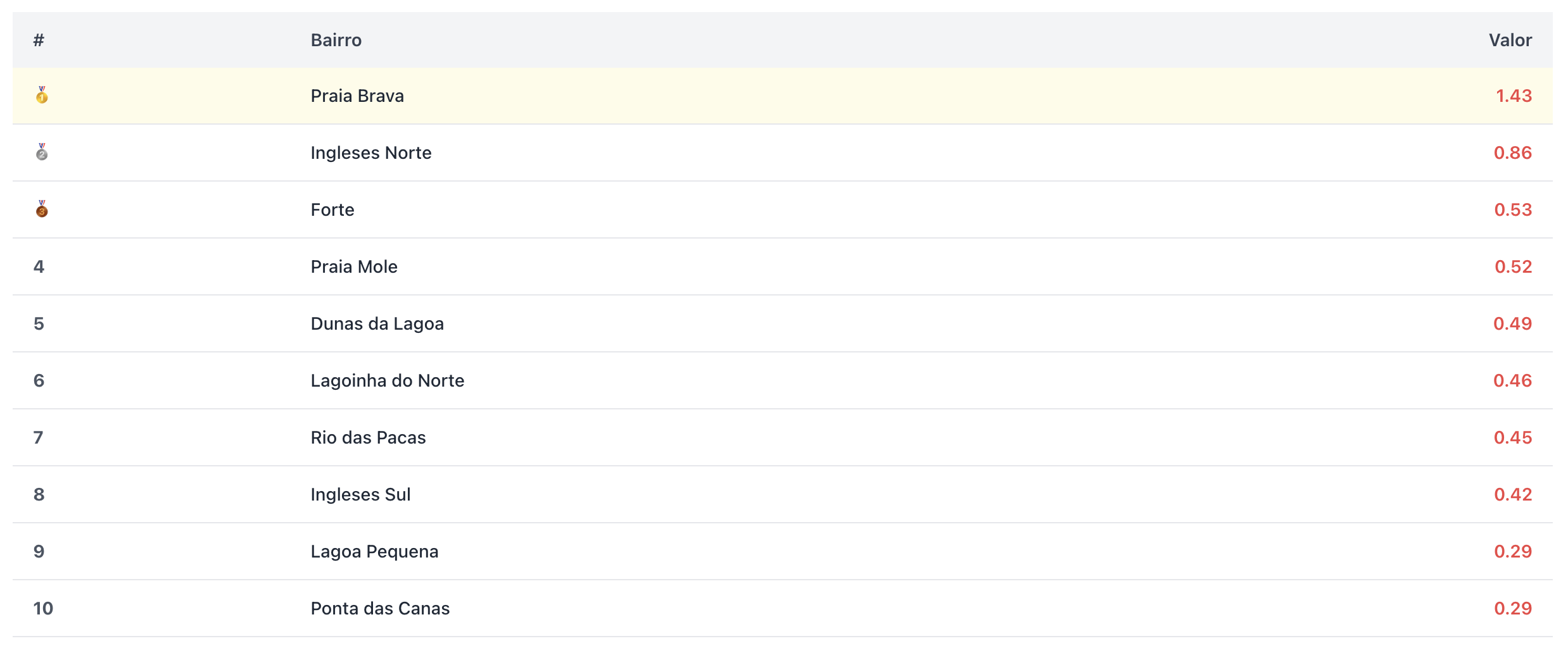Open the Praia Mole entry
This screenshot has width=1568, height=648.
coord(354,267)
